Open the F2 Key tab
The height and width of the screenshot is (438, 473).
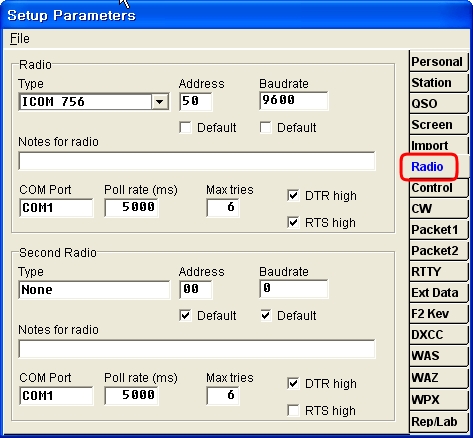[438, 314]
